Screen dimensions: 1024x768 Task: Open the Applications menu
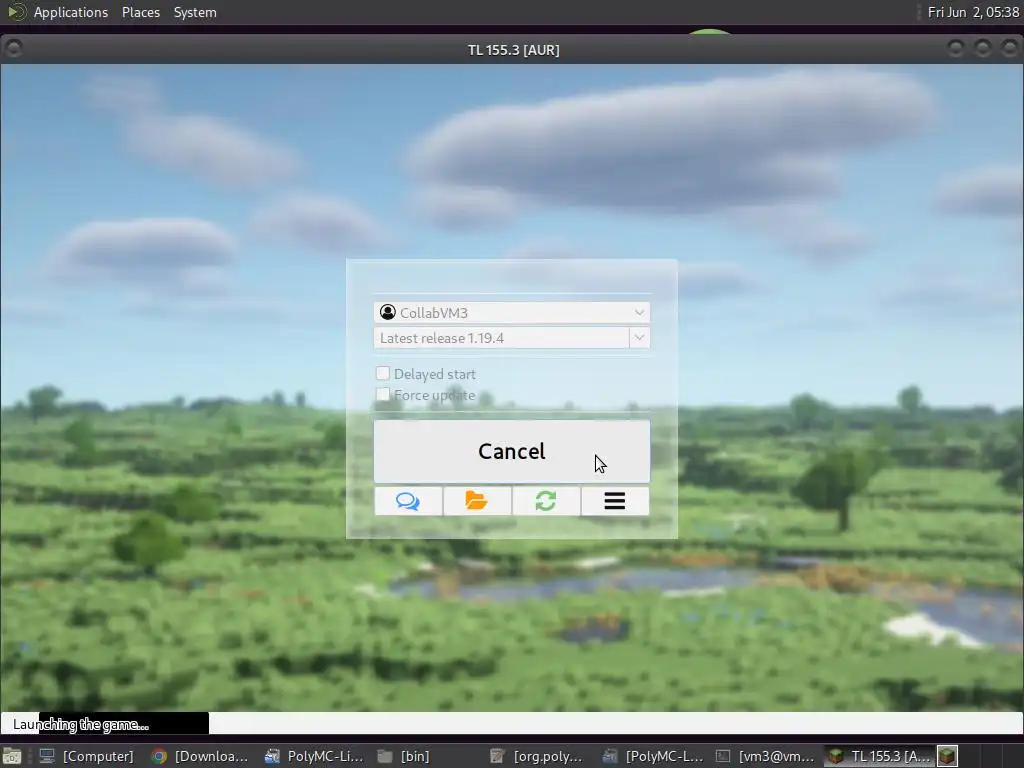[71, 12]
